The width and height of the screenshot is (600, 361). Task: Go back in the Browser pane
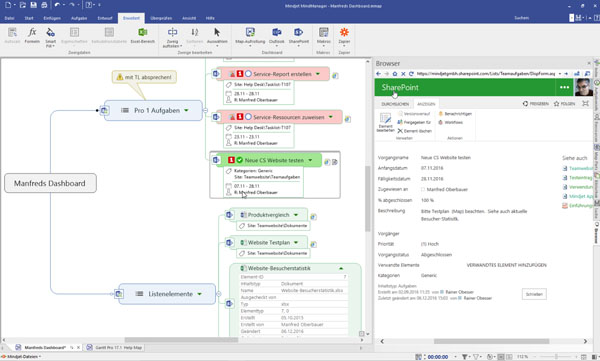pos(378,74)
